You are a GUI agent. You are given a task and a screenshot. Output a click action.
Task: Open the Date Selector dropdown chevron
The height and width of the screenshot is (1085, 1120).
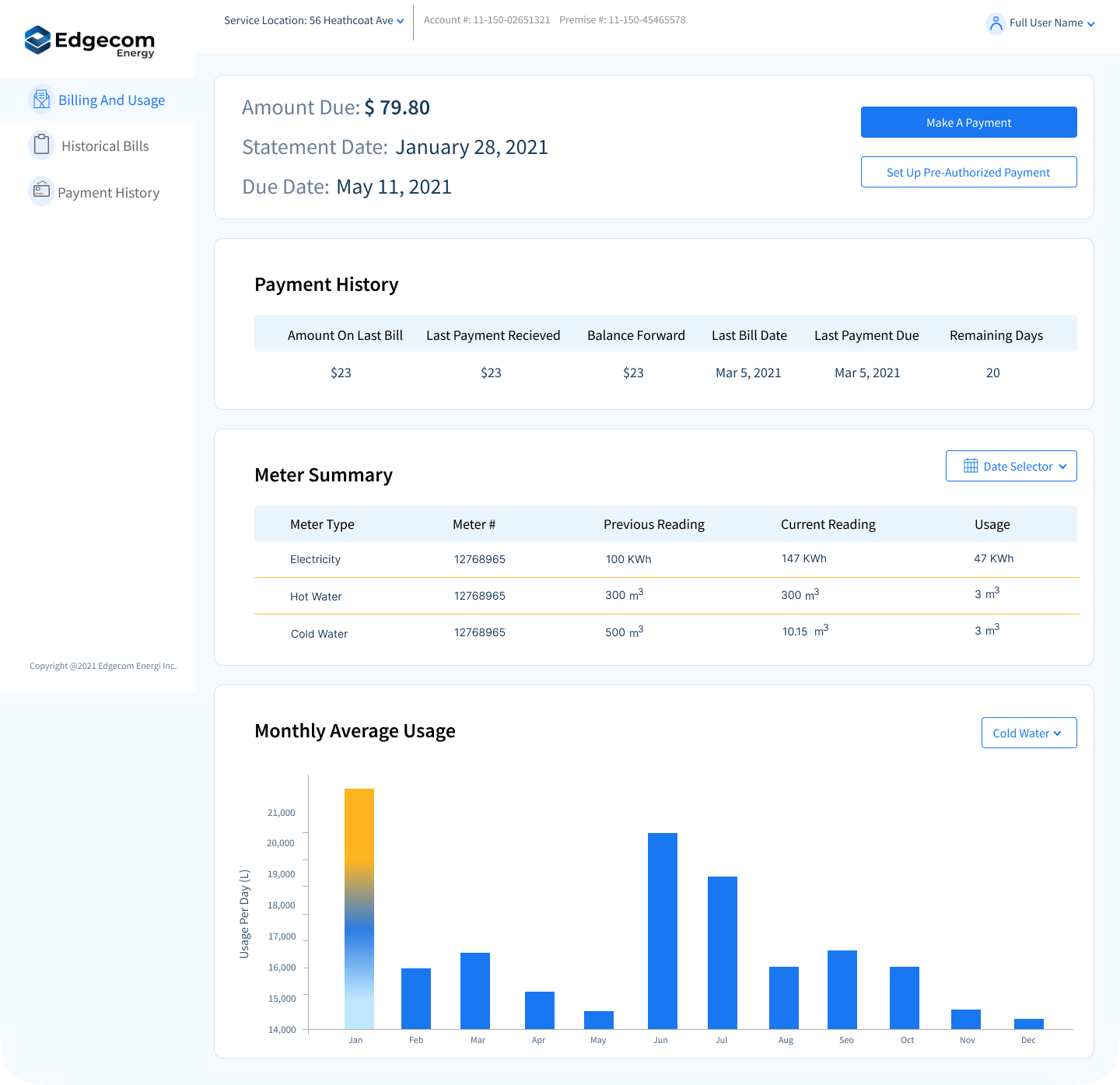tap(1062, 467)
